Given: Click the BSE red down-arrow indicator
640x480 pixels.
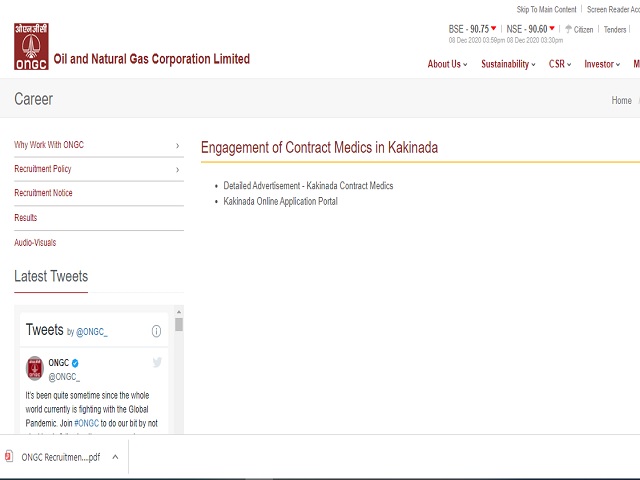Looking at the screenshot, I should click(493, 29).
